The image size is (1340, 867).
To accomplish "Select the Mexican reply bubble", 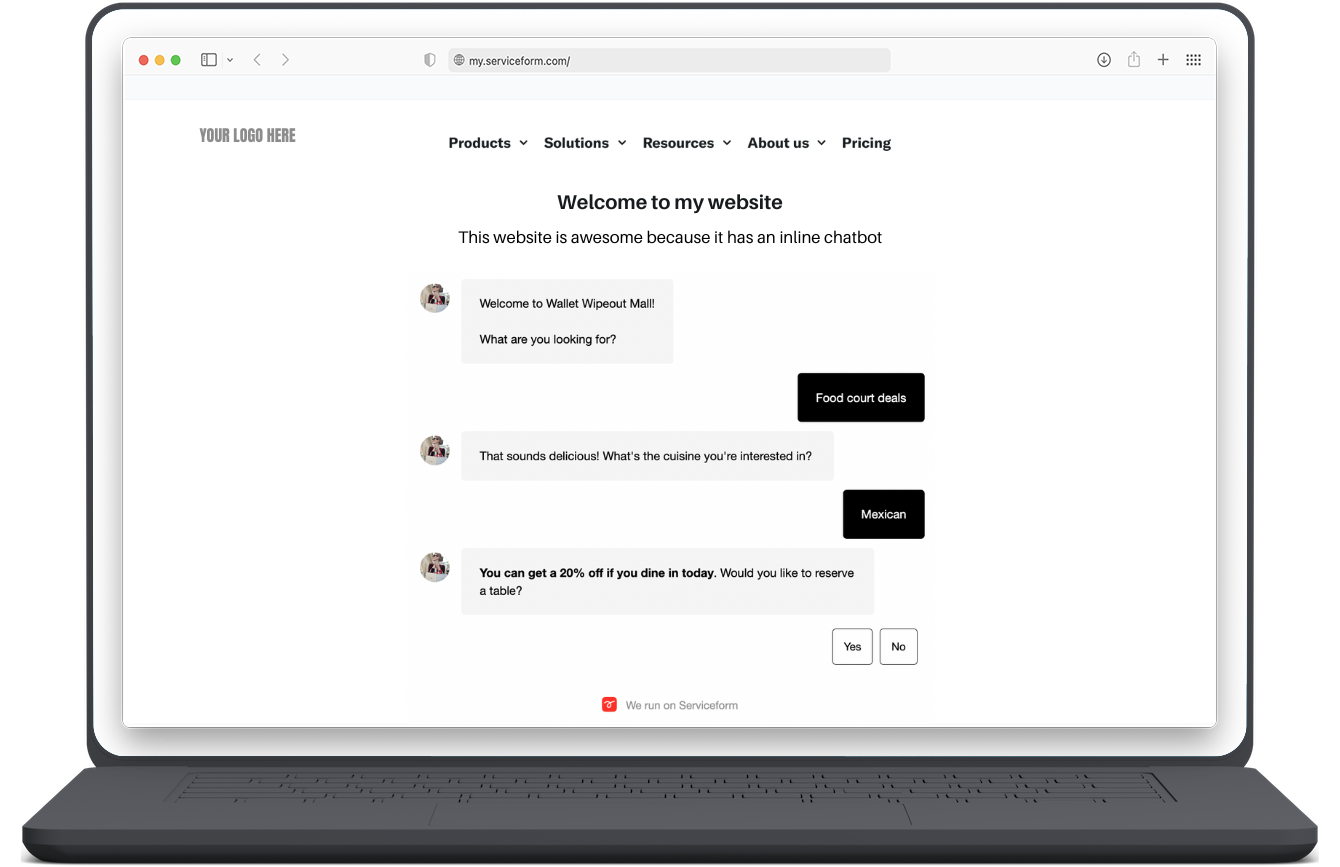I will tap(884, 514).
